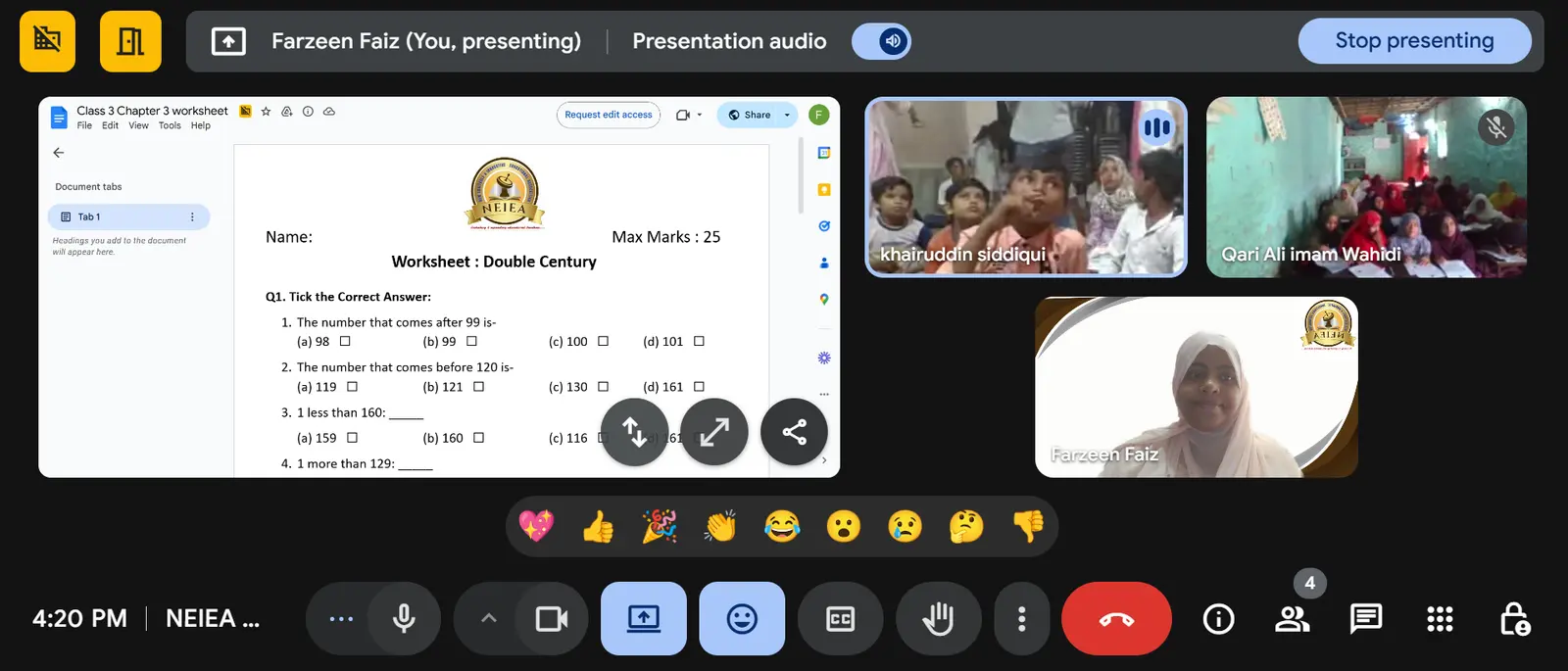Image resolution: width=1568 pixels, height=671 pixels.
Task: Send the sparkling heart reaction
Action: click(536, 527)
